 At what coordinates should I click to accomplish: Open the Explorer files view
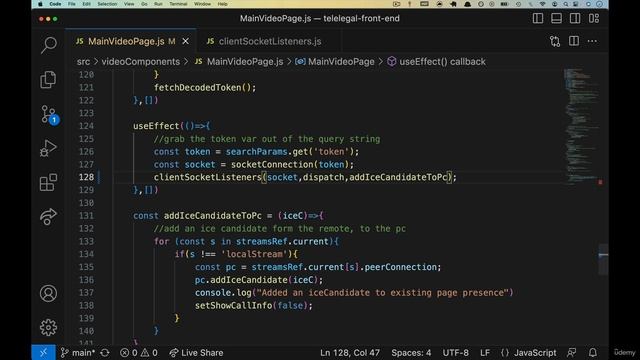tap(48, 79)
